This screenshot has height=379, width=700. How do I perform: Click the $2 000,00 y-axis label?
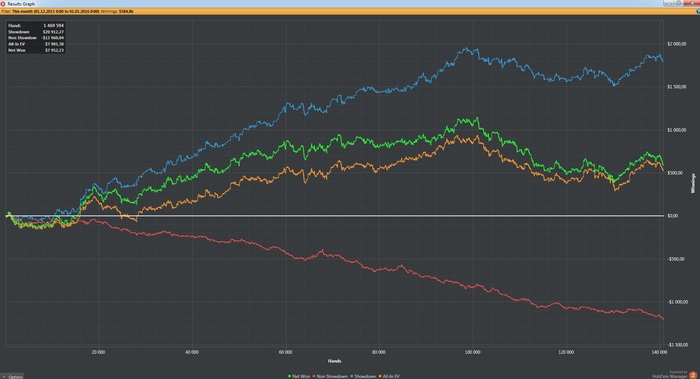point(676,44)
